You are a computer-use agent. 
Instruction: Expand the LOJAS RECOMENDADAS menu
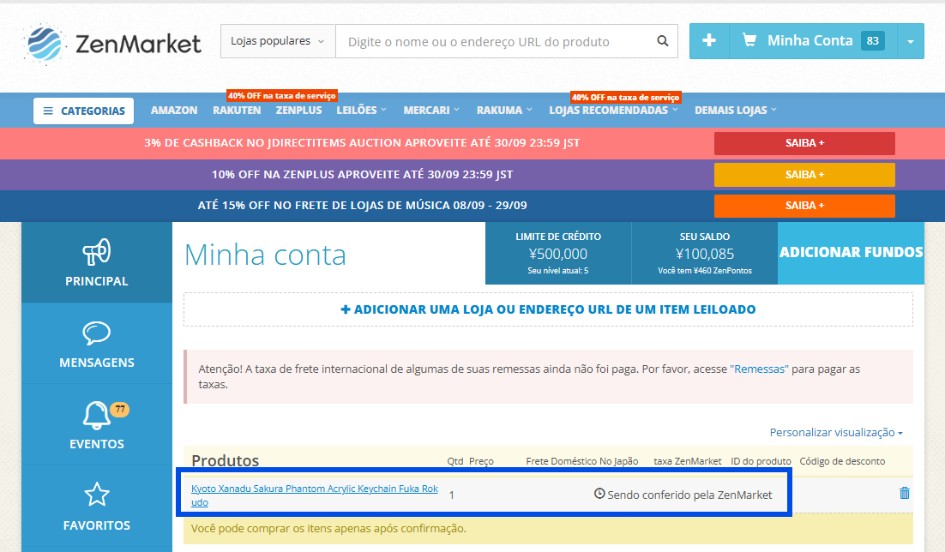point(613,110)
